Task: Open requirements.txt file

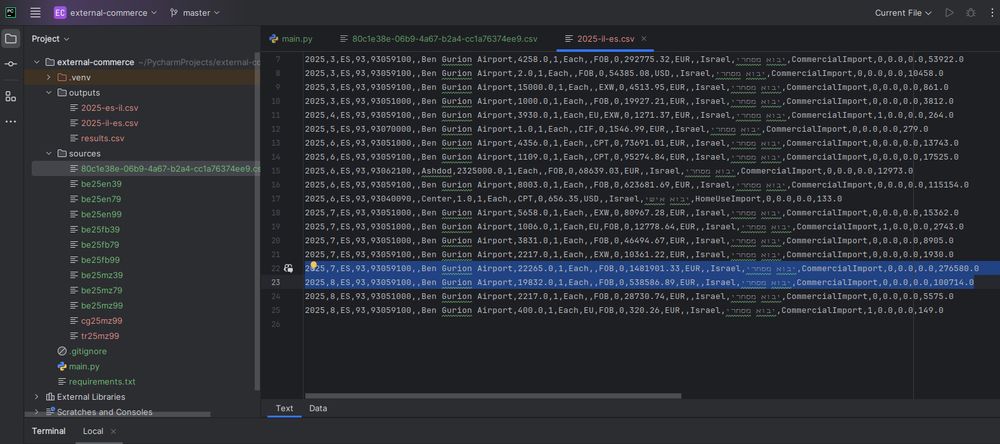Action: [x=101, y=381]
